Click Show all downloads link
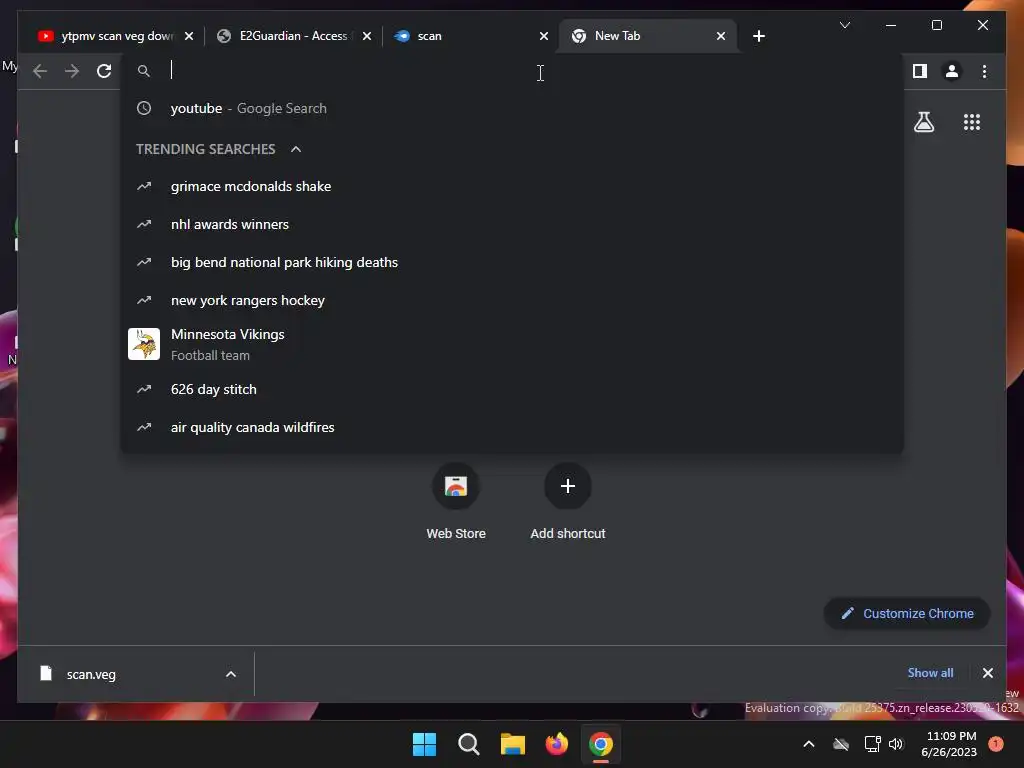This screenshot has height=768, width=1024. (930, 673)
